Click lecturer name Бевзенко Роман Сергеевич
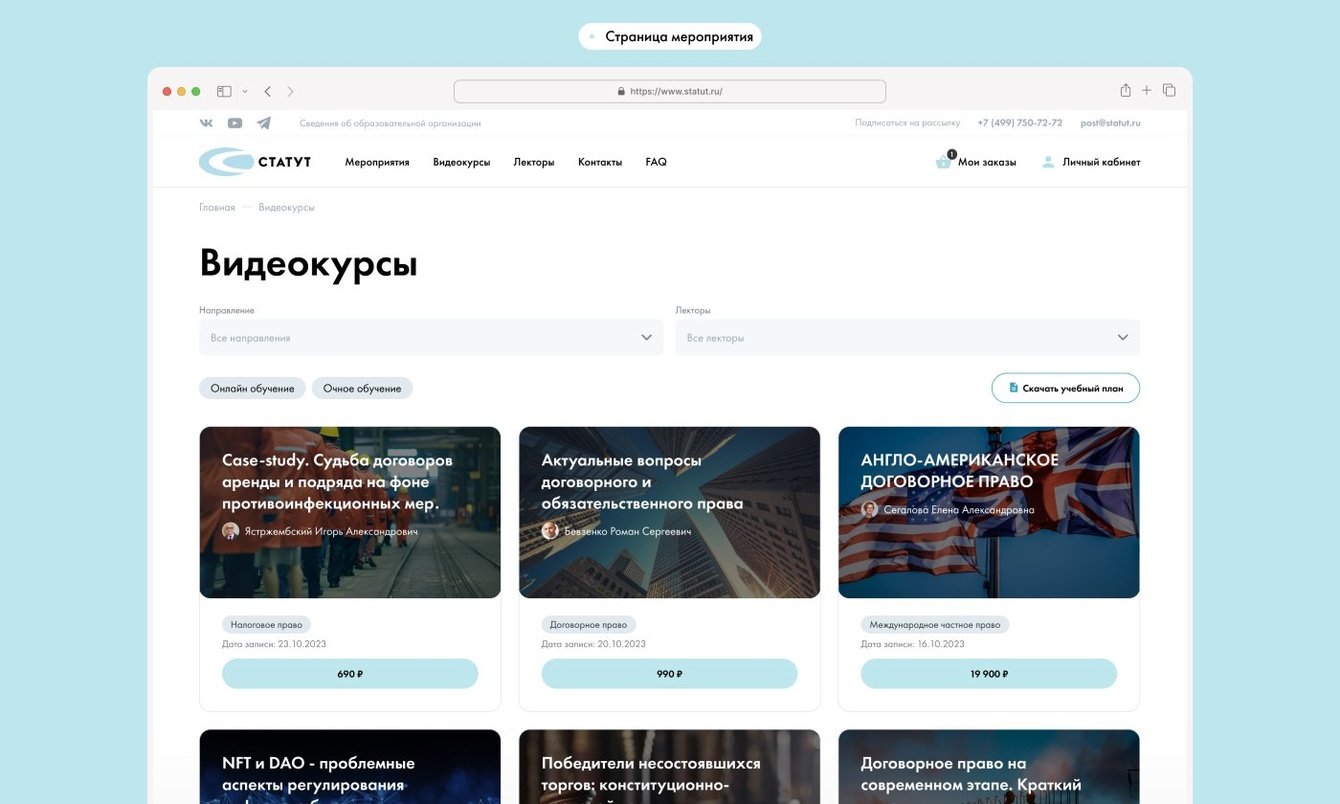Image resolution: width=1340 pixels, height=804 pixels. tap(628, 532)
